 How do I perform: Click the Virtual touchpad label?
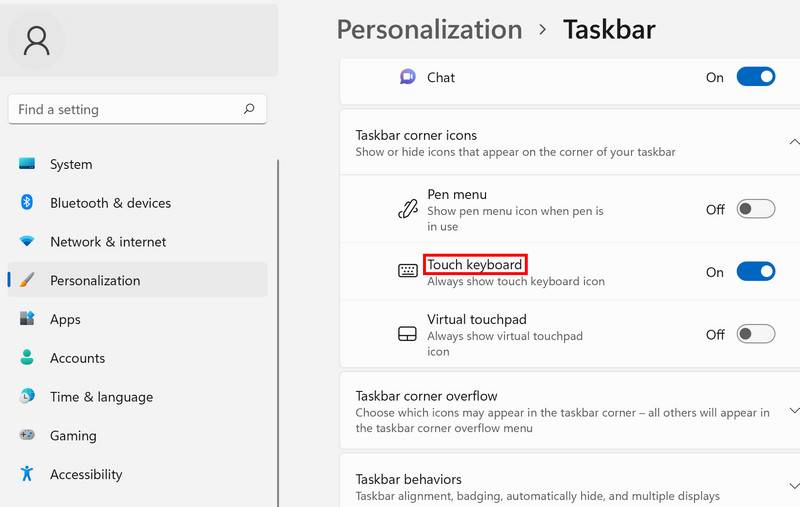coord(477,319)
